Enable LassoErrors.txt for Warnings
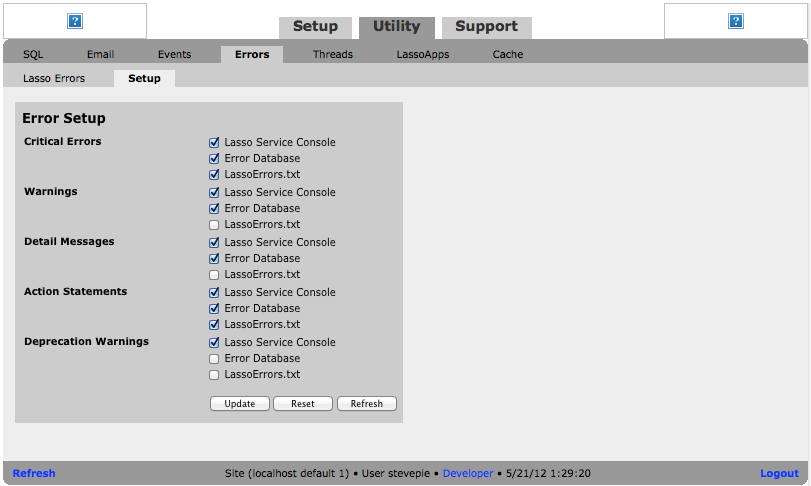The image size is (811, 486). (x=214, y=225)
